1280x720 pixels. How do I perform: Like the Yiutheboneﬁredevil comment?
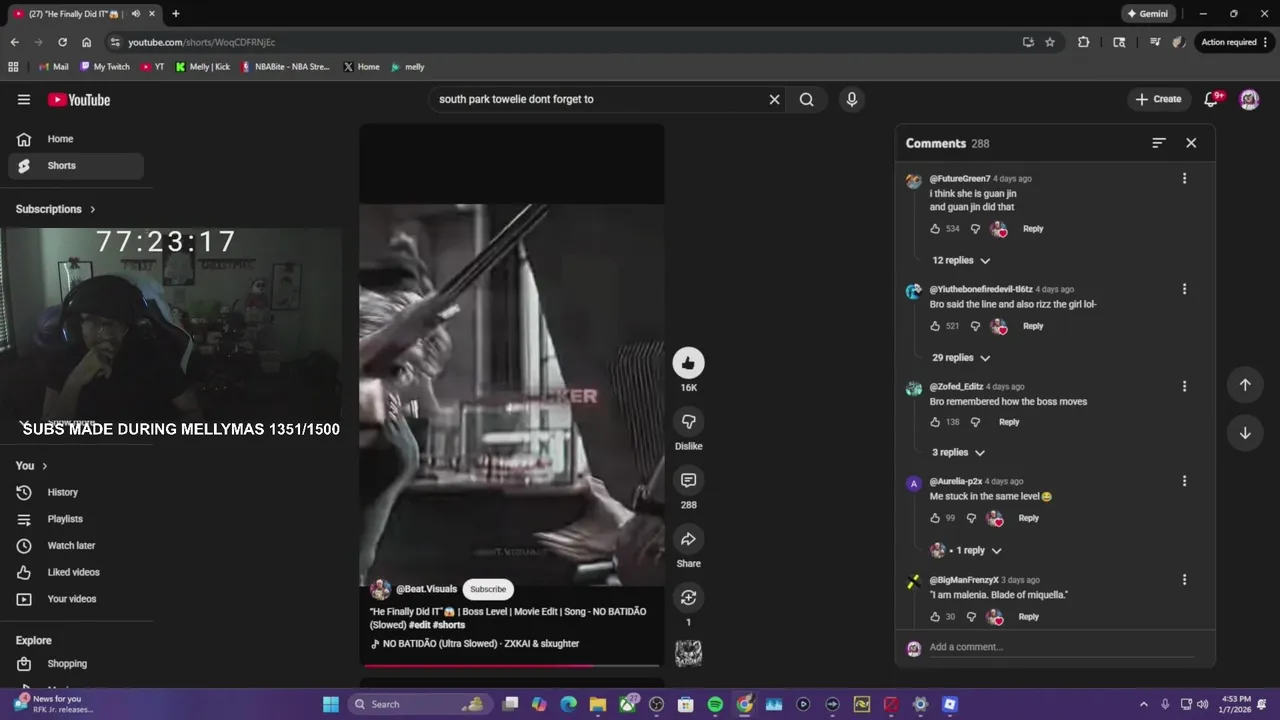tap(935, 326)
